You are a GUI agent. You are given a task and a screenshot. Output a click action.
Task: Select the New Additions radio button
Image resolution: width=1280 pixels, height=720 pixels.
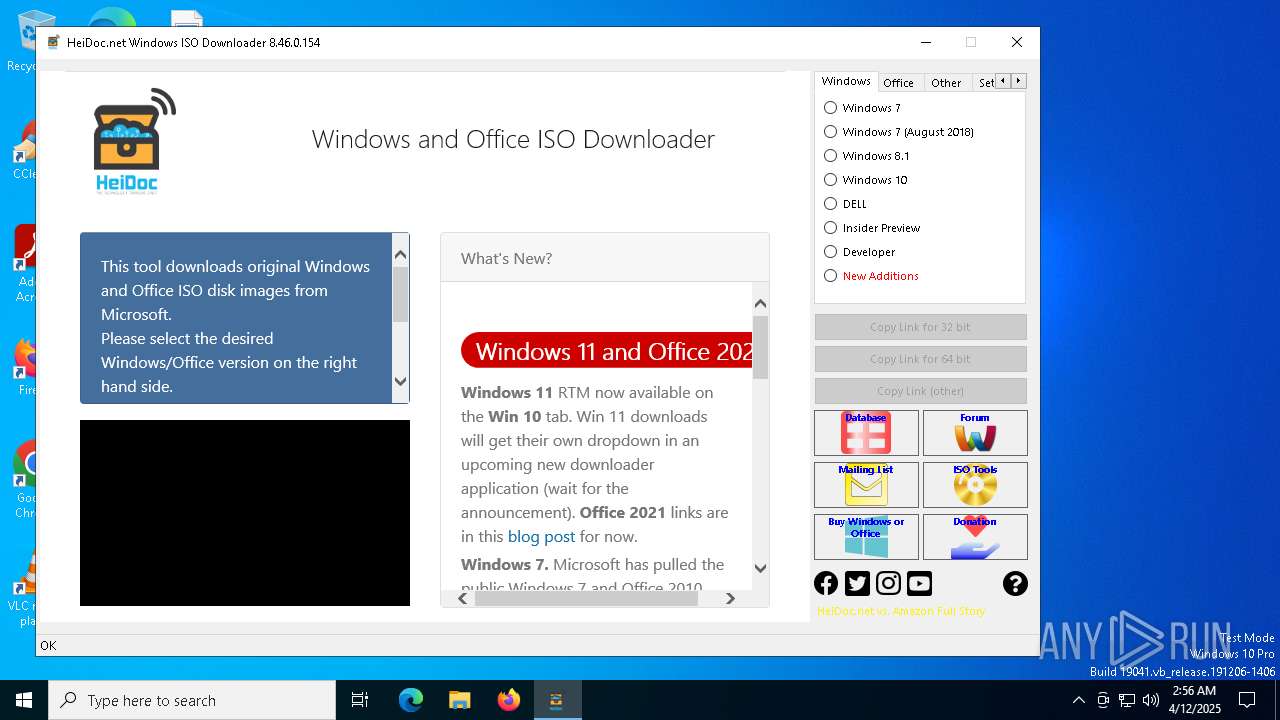pyautogui.click(x=830, y=275)
